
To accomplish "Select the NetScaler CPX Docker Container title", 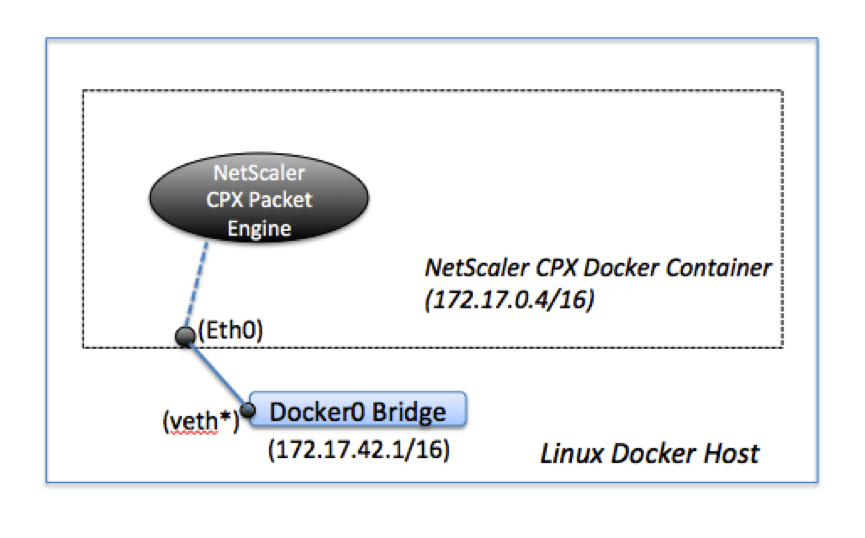I will pyautogui.click(x=598, y=268).
